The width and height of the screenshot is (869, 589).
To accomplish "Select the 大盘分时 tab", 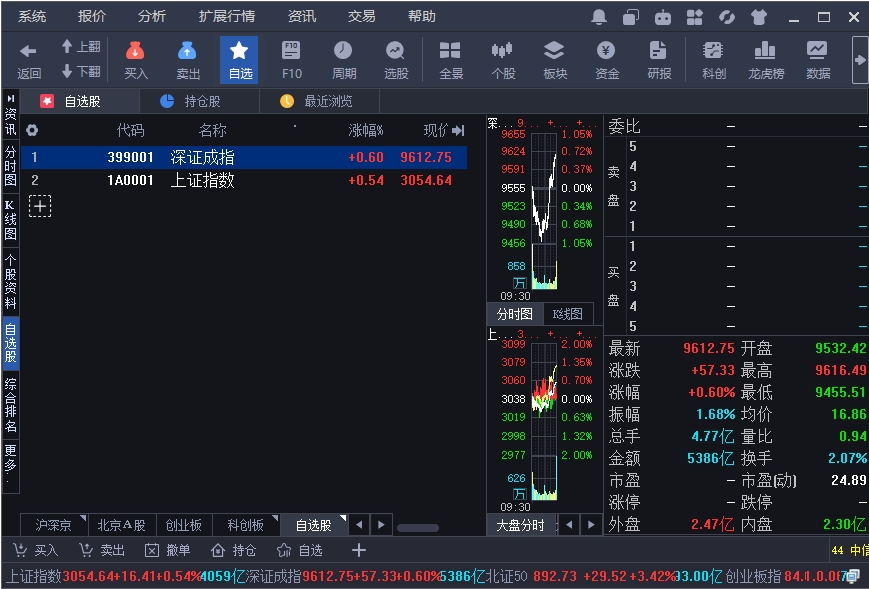I will 521,525.
